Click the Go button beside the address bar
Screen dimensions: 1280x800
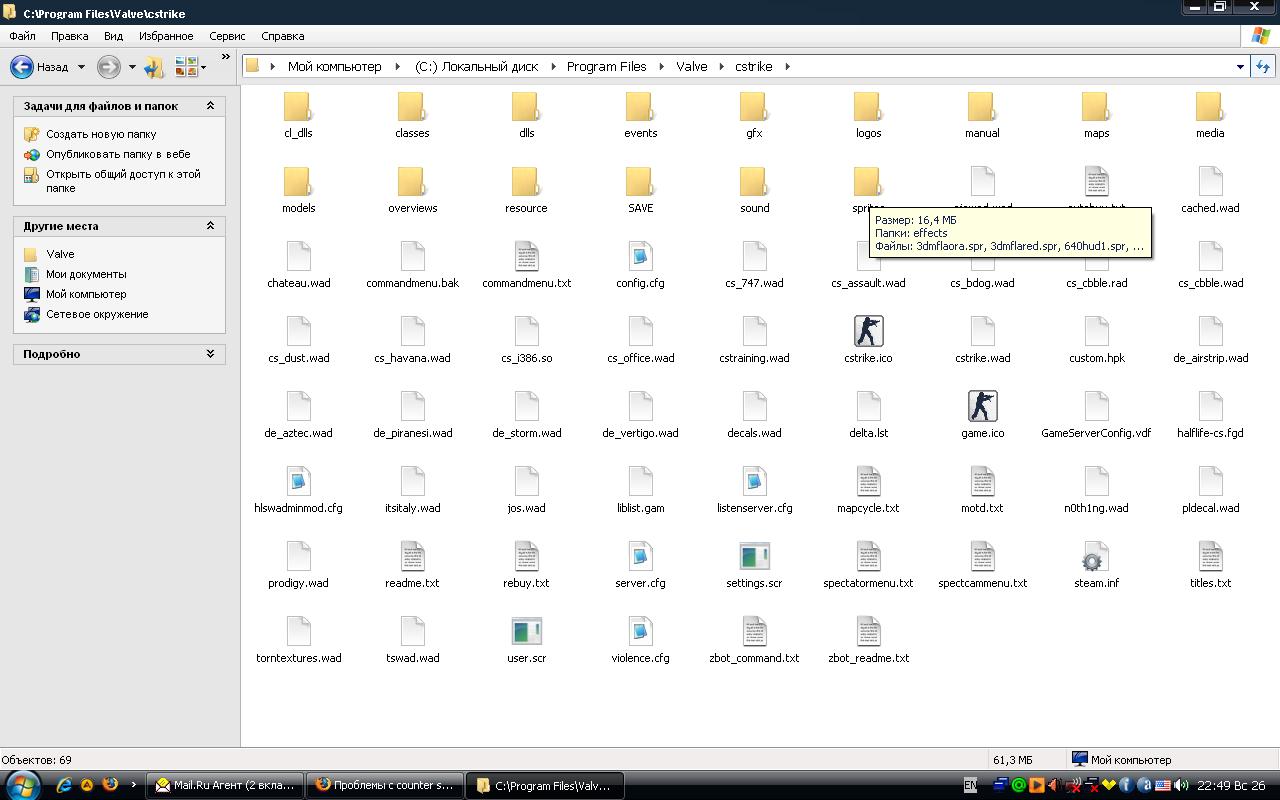click(x=1263, y=67)
